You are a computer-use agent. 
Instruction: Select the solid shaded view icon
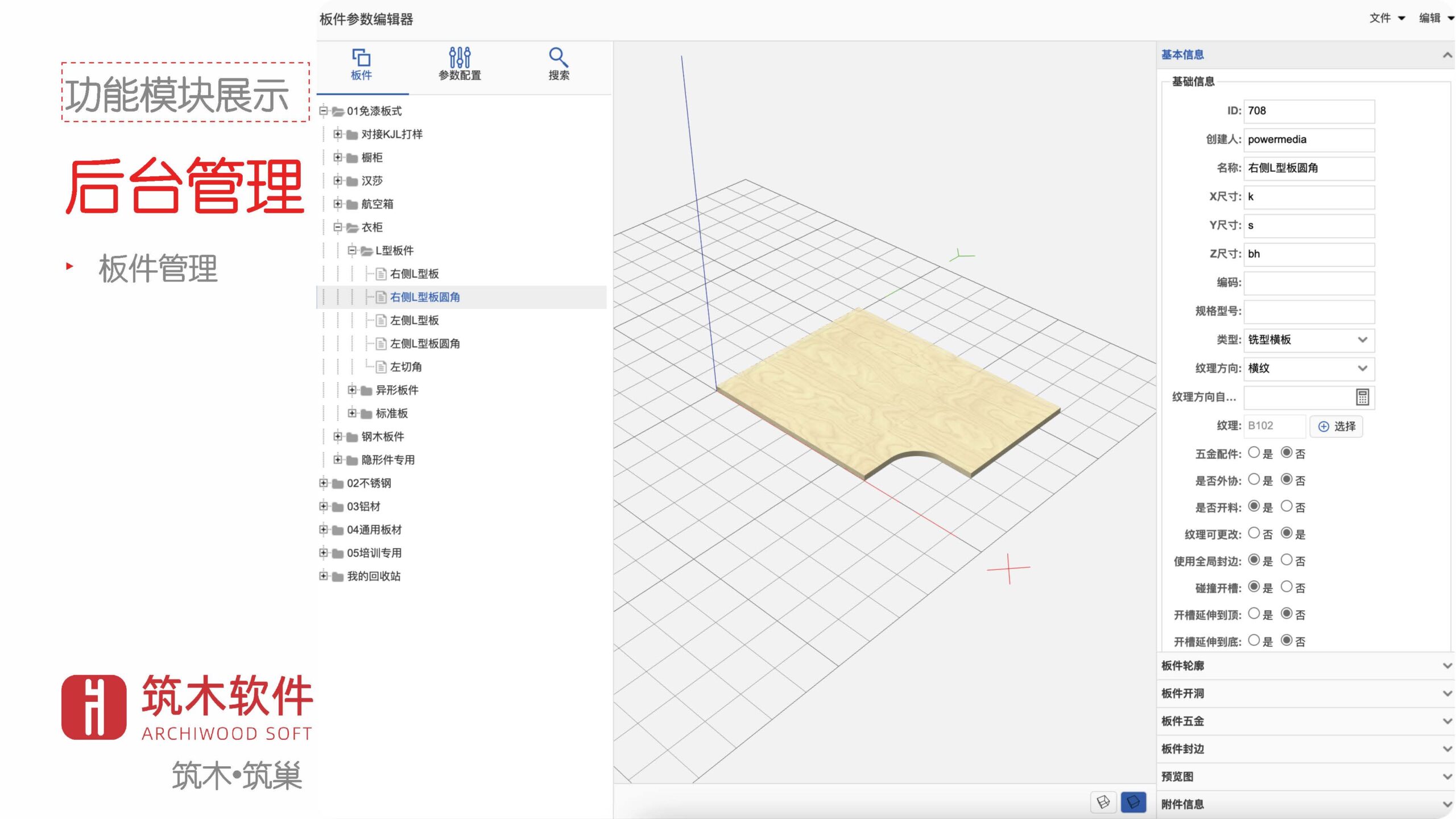pyautogui.click(x=1133, y=802)
